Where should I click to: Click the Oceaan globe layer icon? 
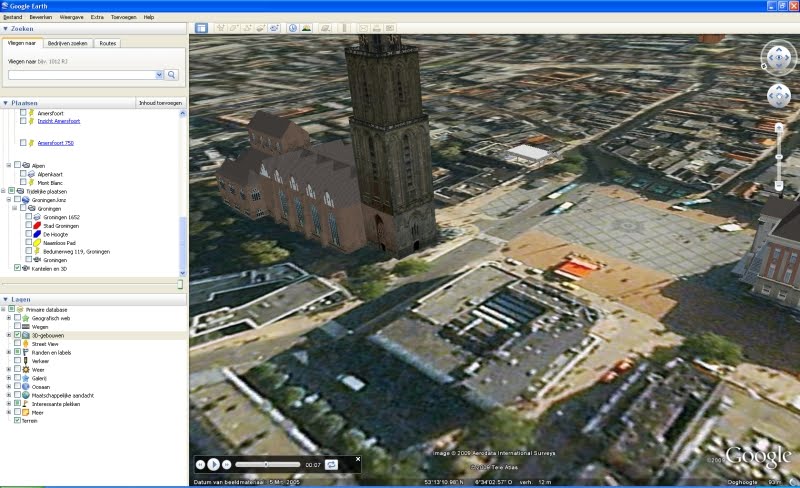[26, 387]
